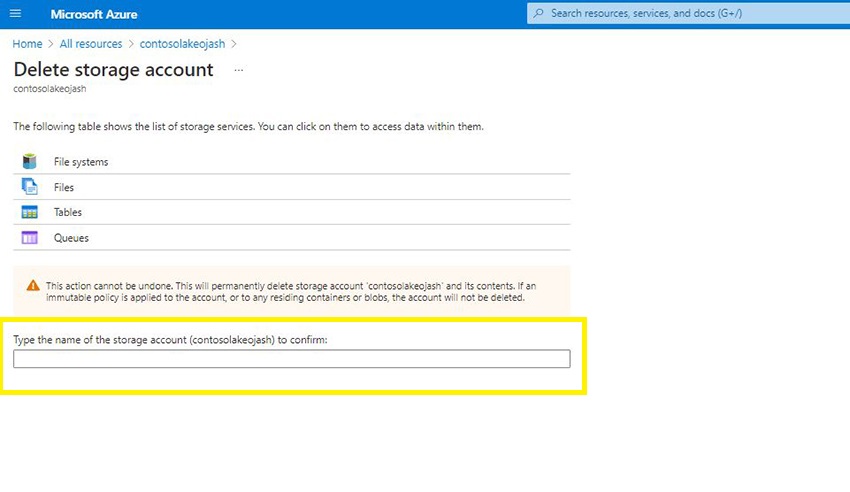The height and width of the screenshot is (492, 850).
Task: Go to Home breadcrumb
Action: click(x=27, y=44)
